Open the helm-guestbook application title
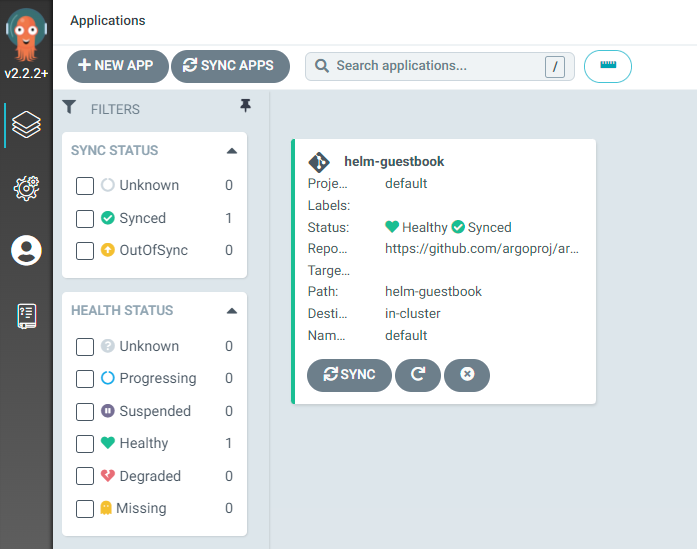This screenshot has width=697, height=549. coord(394,161)
